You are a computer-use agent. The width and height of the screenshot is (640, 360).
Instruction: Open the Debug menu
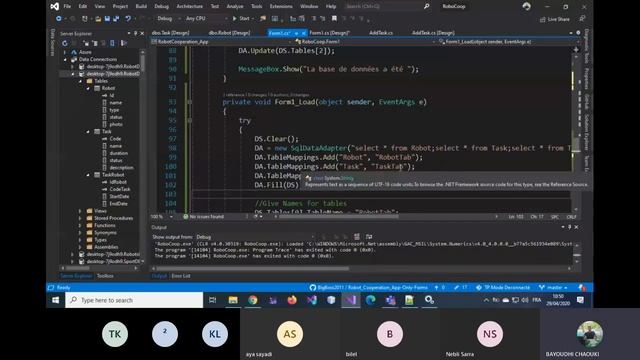tap(162, 6)
